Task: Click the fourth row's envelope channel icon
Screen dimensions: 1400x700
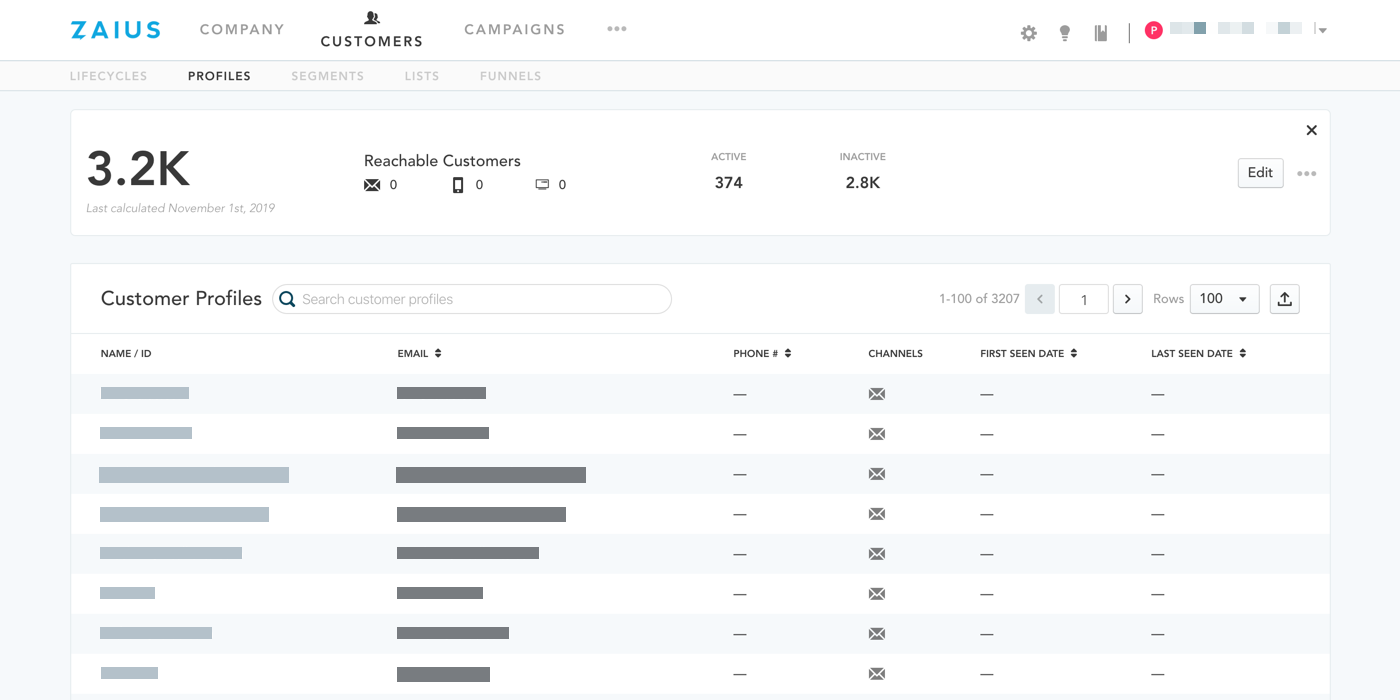Action: point(877,514)
